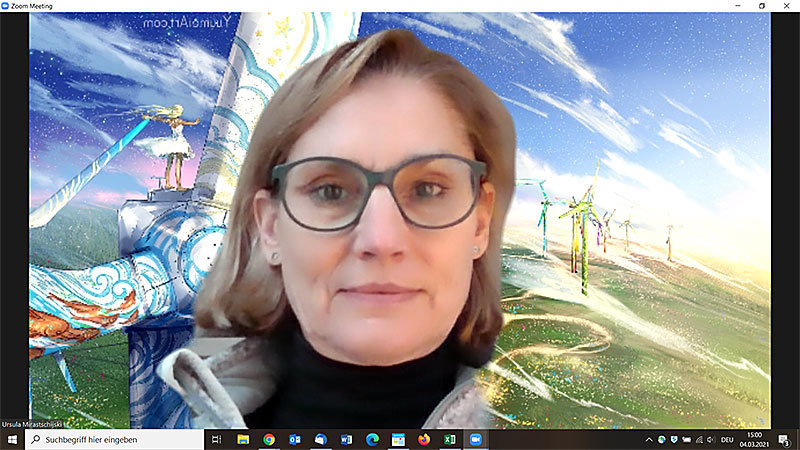Open Outlook from the taskbar
The width and height of the screenshot is (800, 450).
(x=294, y=439)
